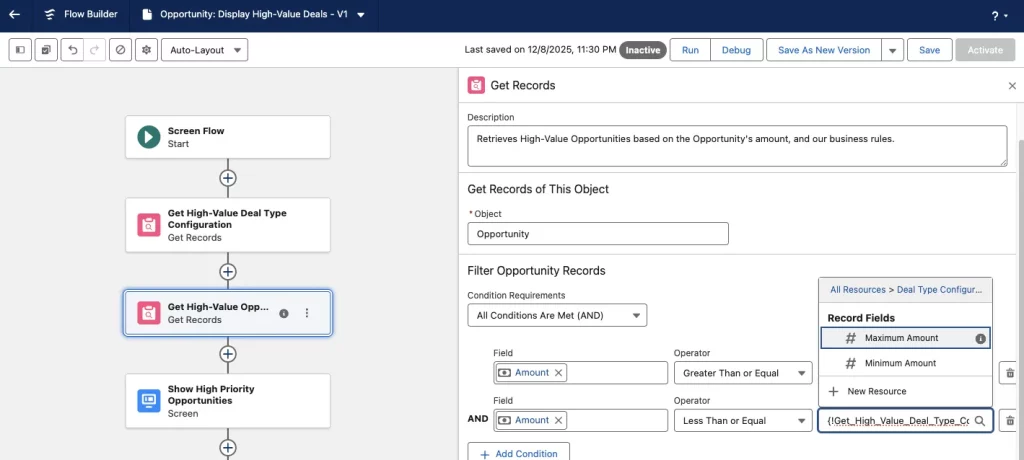Add a new condition
The width and height of the screenshot is (1024, 460).
519,453
